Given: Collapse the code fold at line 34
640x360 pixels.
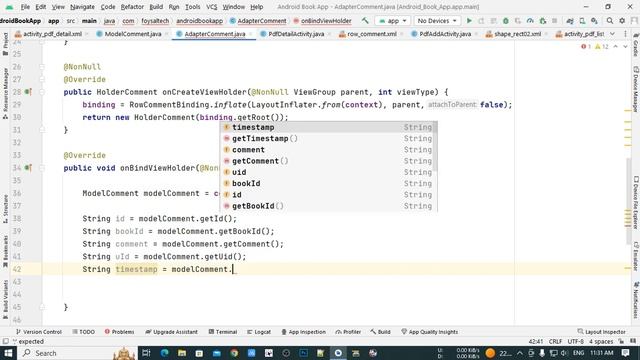Looking at the screenshot, I should coord(42,168).
